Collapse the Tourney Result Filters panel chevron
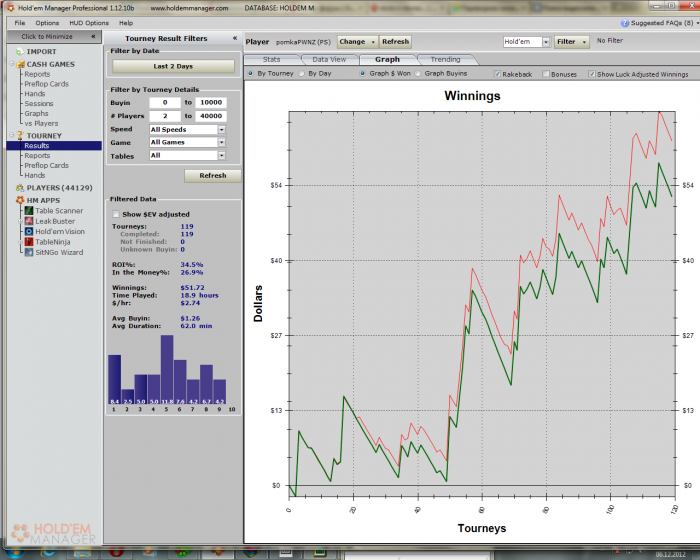700x560 pixels. click(235, 38)
